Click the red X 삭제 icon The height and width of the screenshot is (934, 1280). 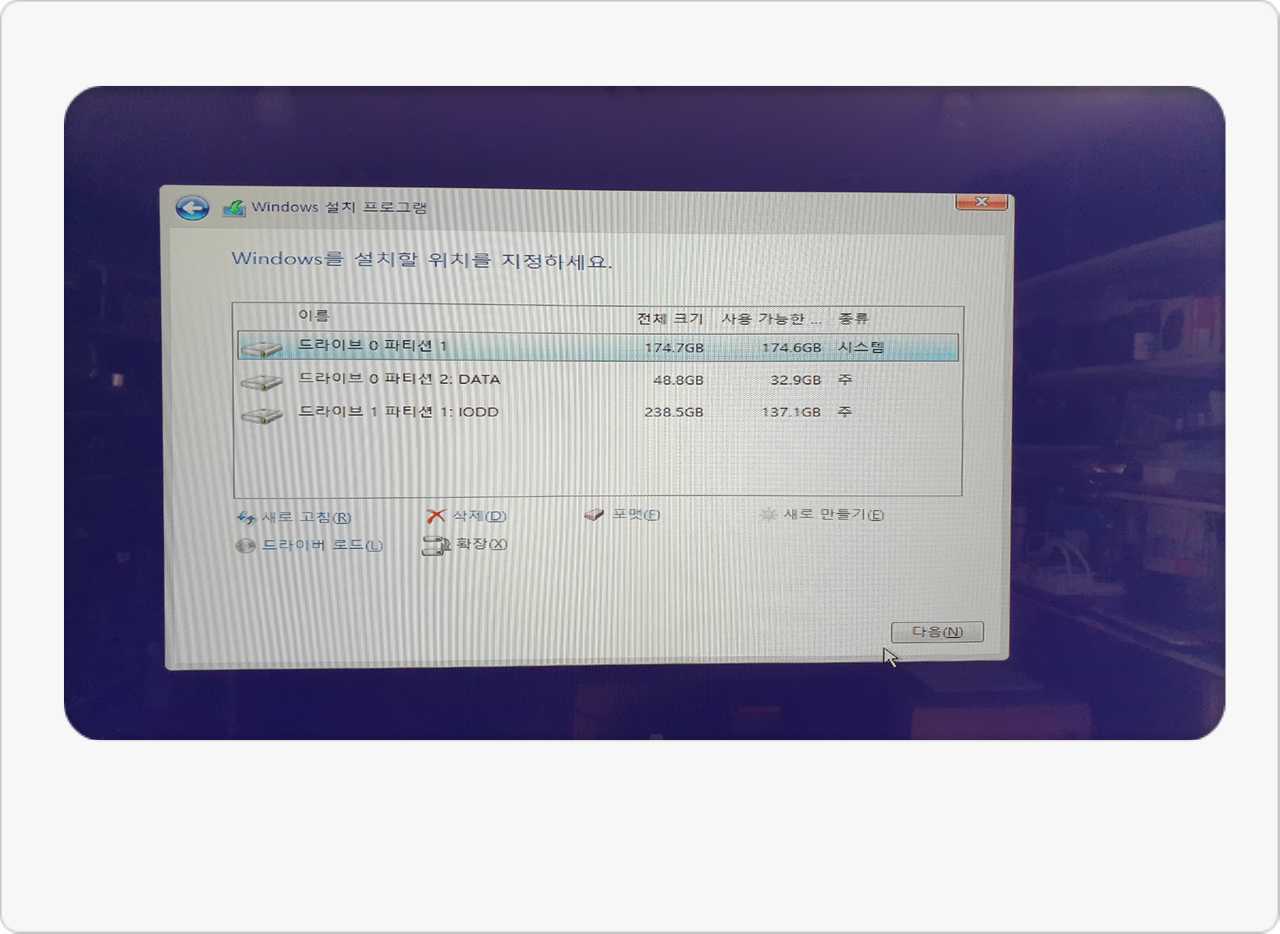click(x=436, y=516)
